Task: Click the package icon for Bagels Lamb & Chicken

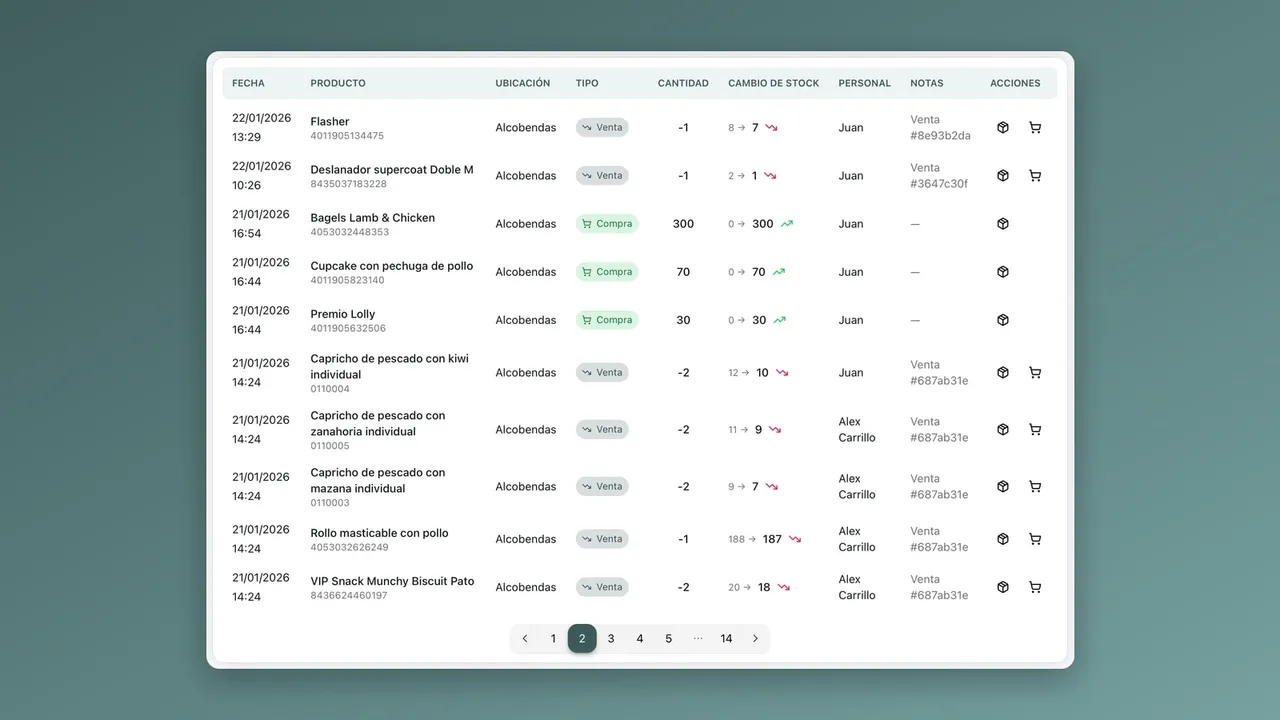Action: [1003, 224]
